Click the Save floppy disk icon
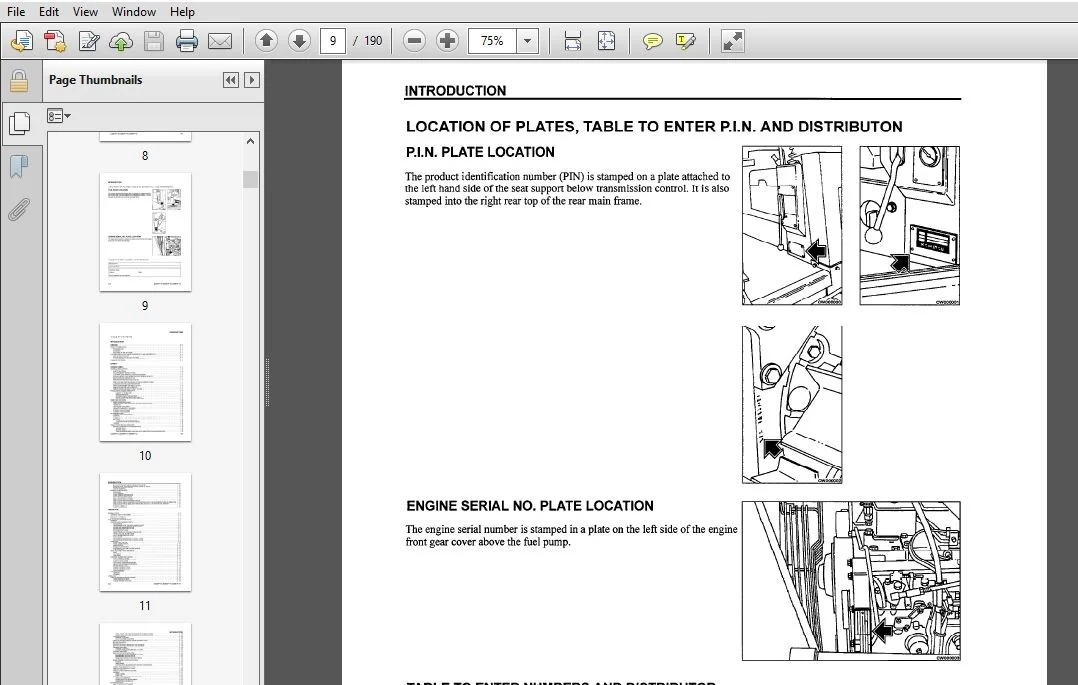Image resolution: width=1078 pixels, height=685 pixels. [153, 41]
